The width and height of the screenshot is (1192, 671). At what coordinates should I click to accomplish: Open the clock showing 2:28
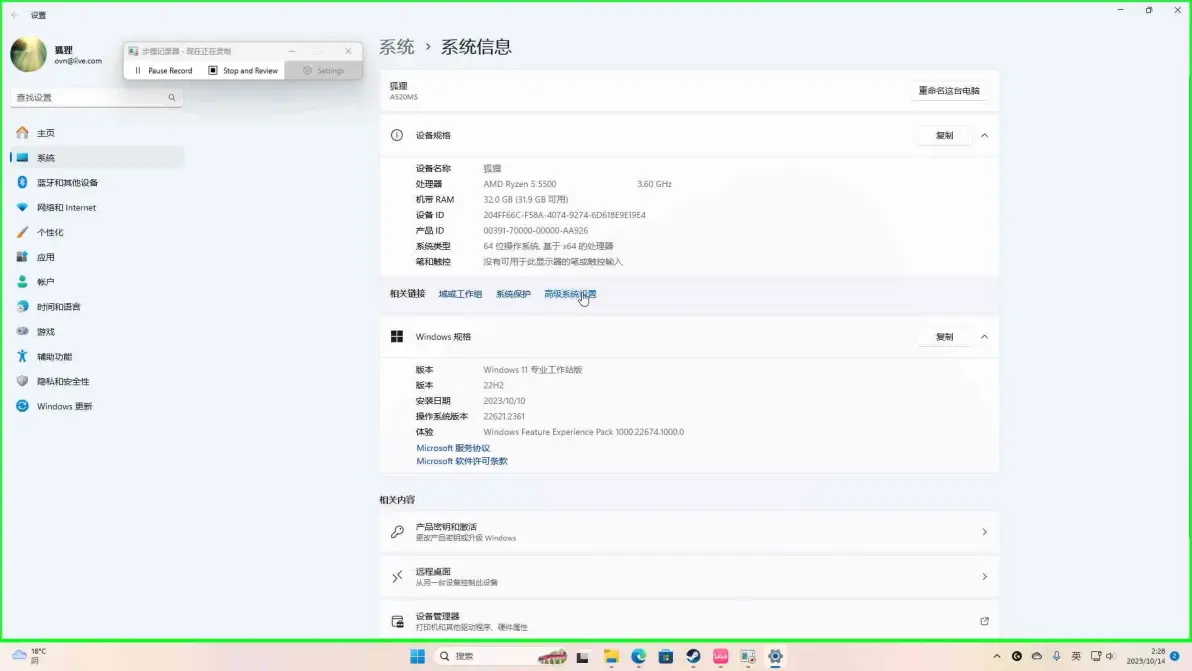coord(1146,657)
